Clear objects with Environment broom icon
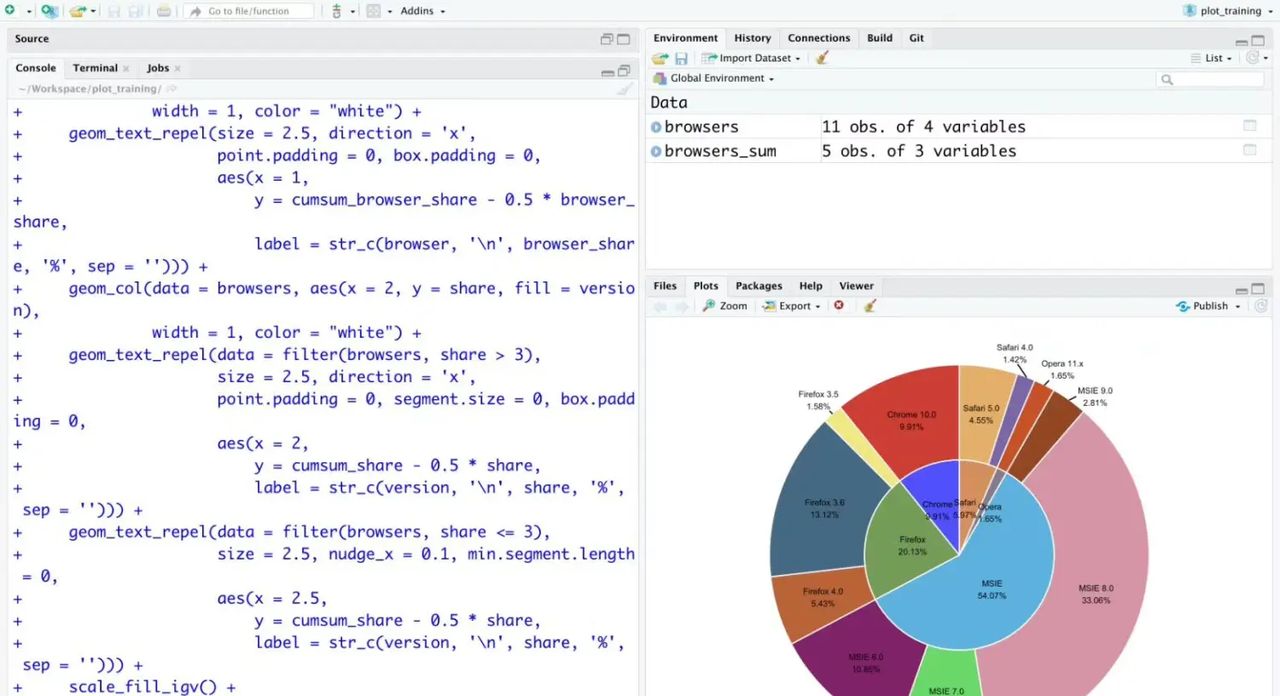 [x=823, y=58]
